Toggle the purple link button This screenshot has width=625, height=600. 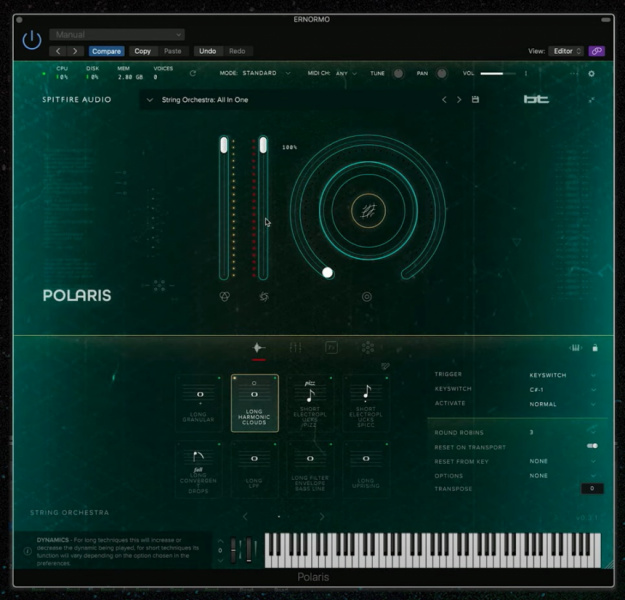click(x=596, y=51)
